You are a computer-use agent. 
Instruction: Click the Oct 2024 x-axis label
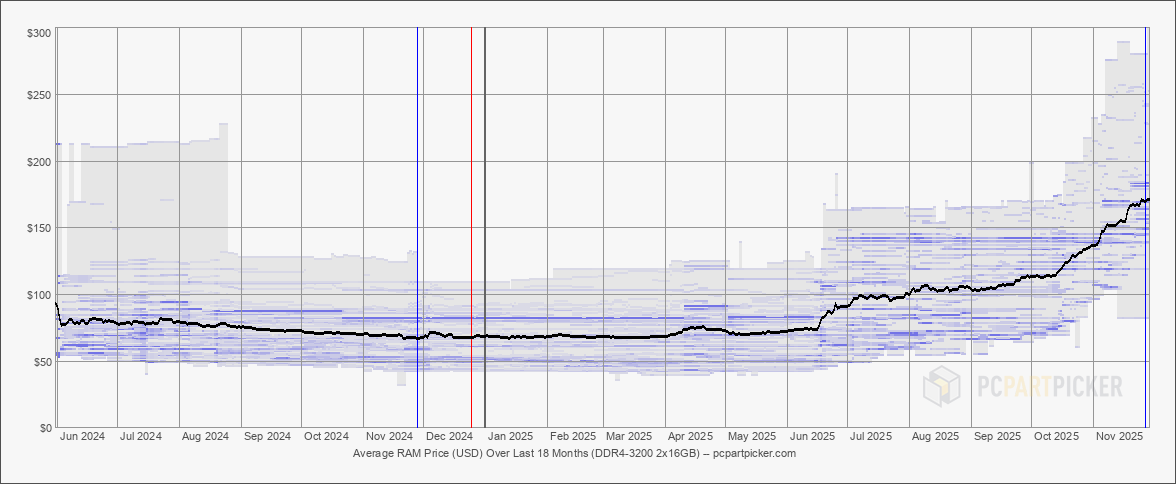[x=327, y=437]
